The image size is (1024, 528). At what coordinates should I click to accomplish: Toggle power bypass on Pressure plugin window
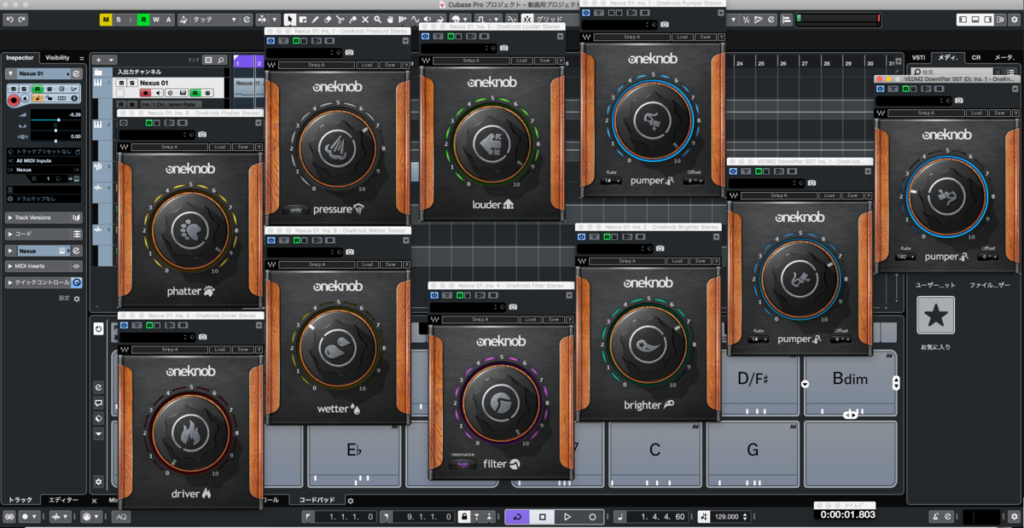coord(271,41)
